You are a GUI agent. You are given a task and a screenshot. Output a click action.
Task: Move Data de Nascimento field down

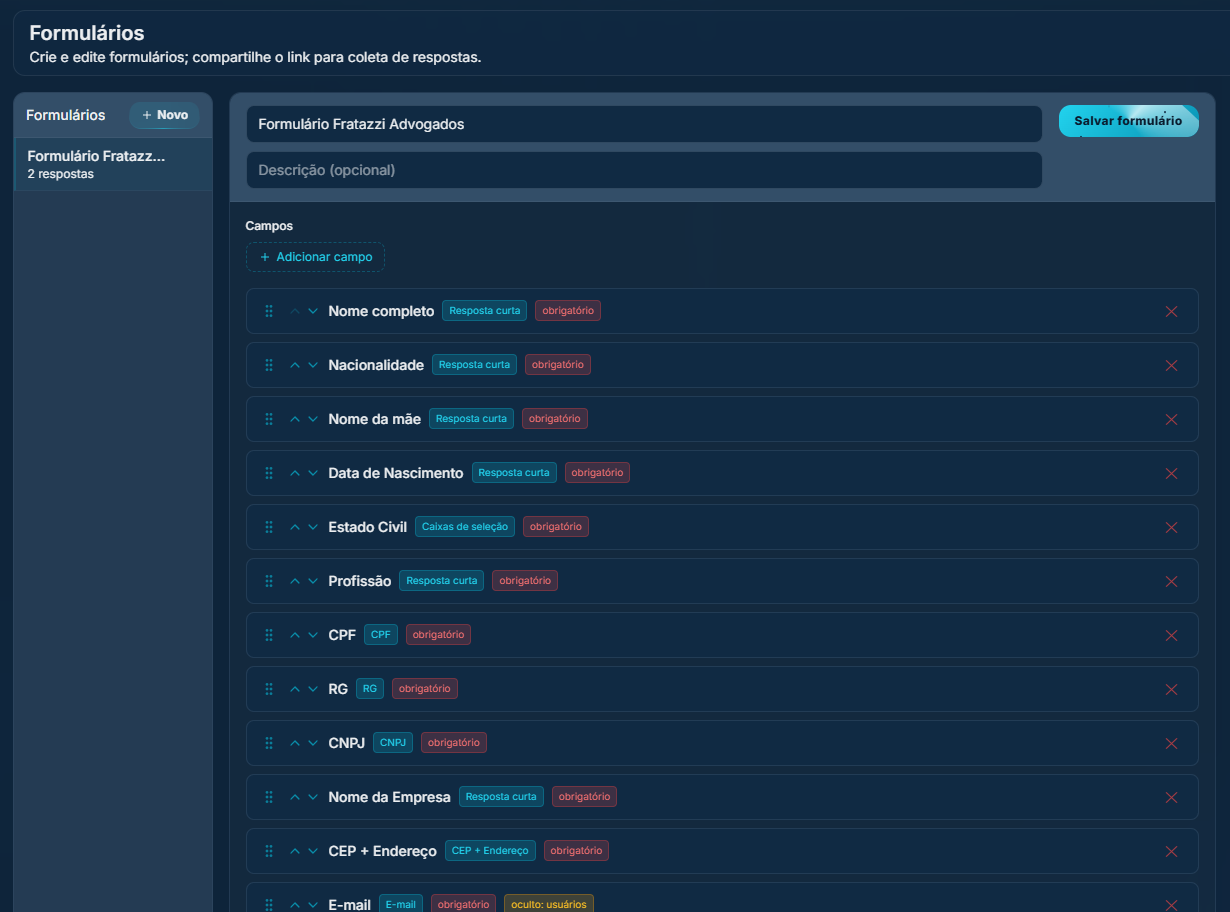click(x=313, y=473)
